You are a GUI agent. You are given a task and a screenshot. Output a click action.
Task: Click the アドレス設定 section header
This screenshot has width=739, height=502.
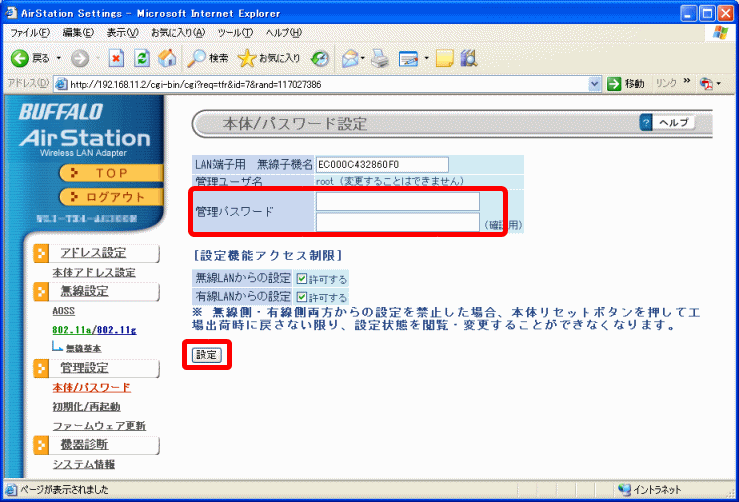[93, 253]
